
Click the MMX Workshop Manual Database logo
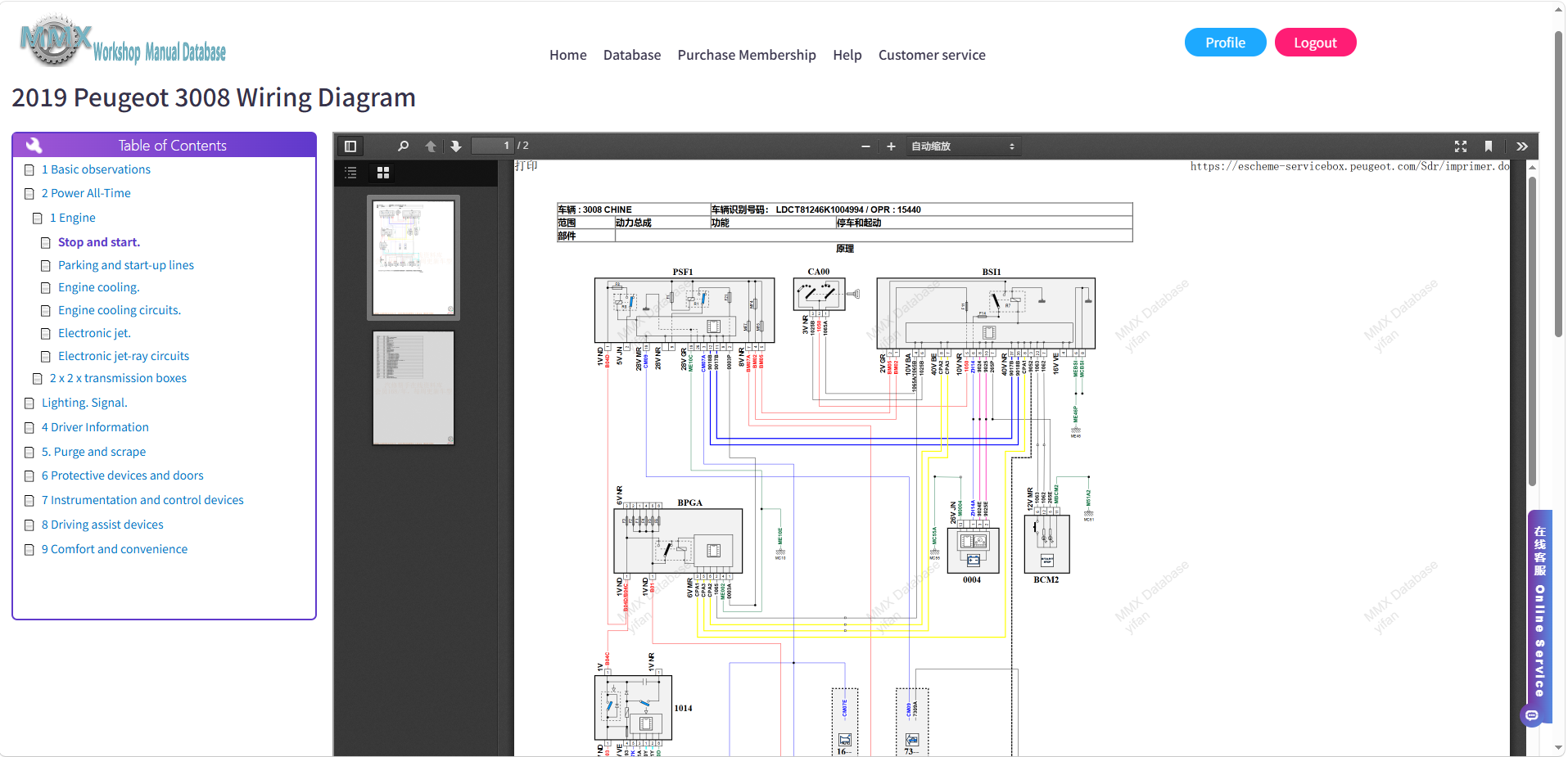(x=123, y=41)
